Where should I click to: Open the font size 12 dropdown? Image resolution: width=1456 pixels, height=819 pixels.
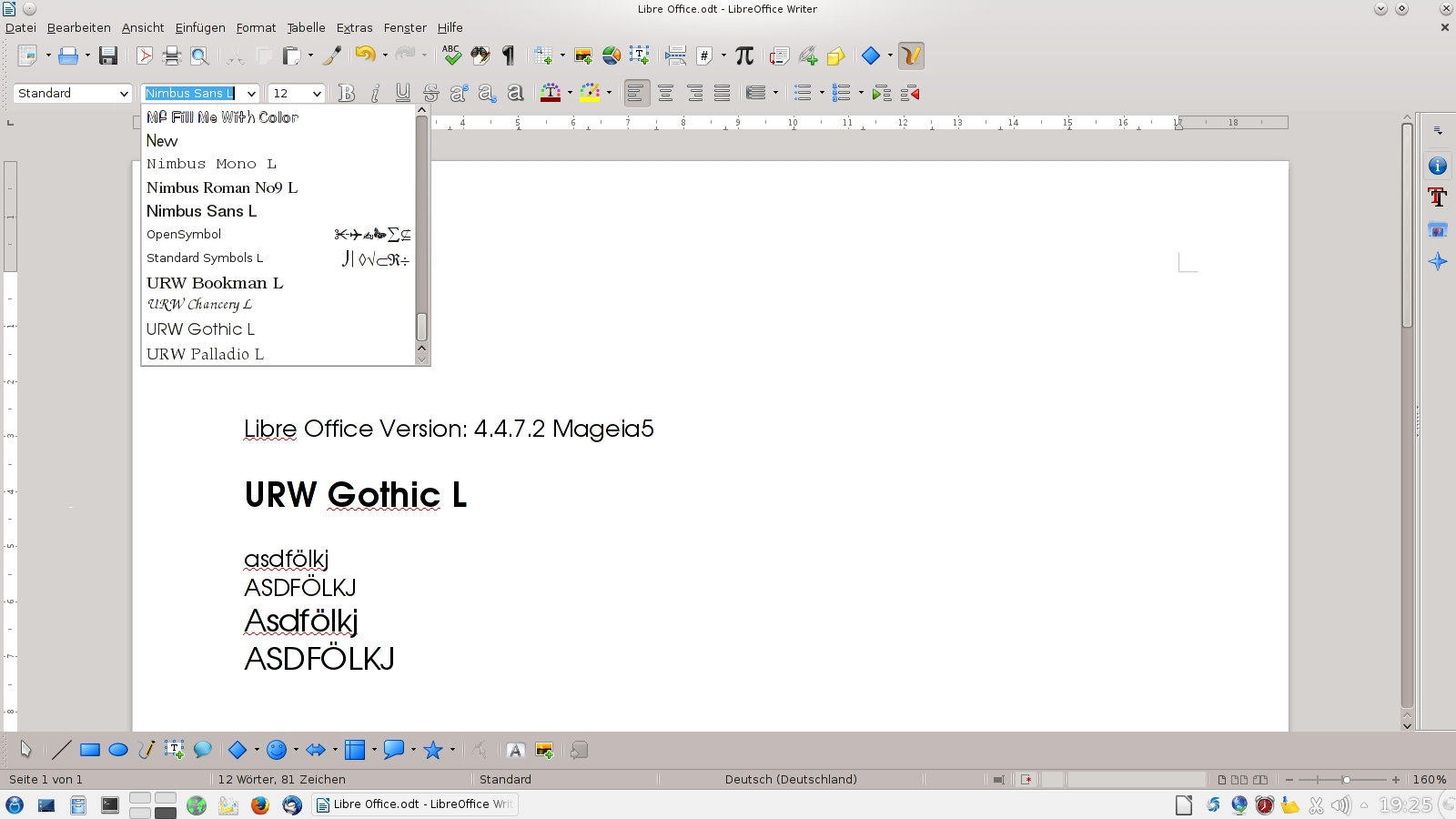point(317,93)
